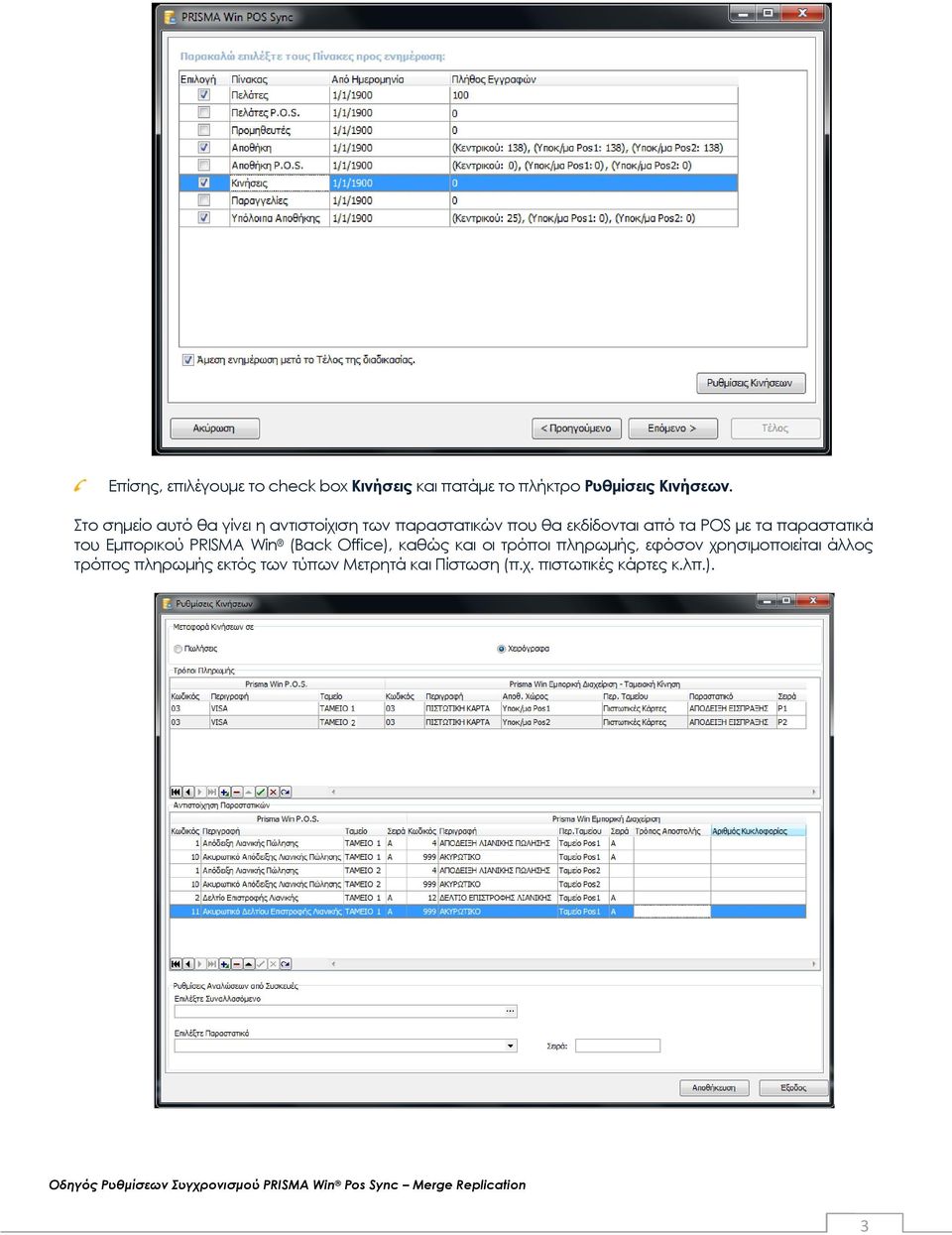This screenshot has height=1235, width=952.
Task: Toggle the Πελάτες table checkbox
Action: coord(204,95)
